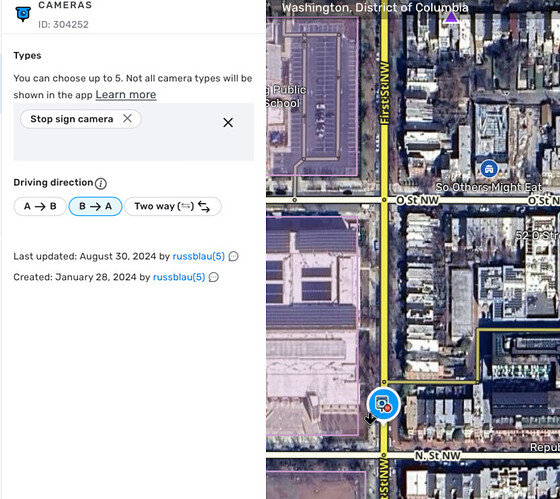The image size is (560, 499).
Task: Select B → A driving direction
Action: click(x=95, y=206)
